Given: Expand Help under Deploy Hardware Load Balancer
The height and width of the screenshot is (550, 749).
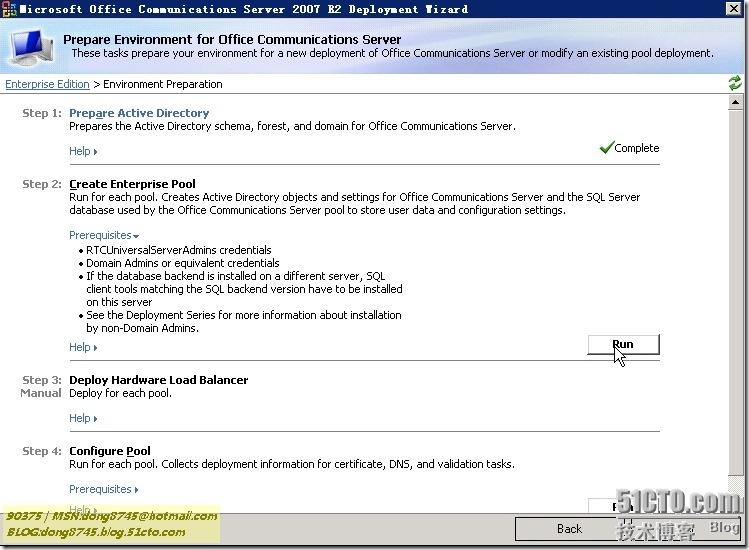Looking at the screenshot, I should tap(83, 419).
